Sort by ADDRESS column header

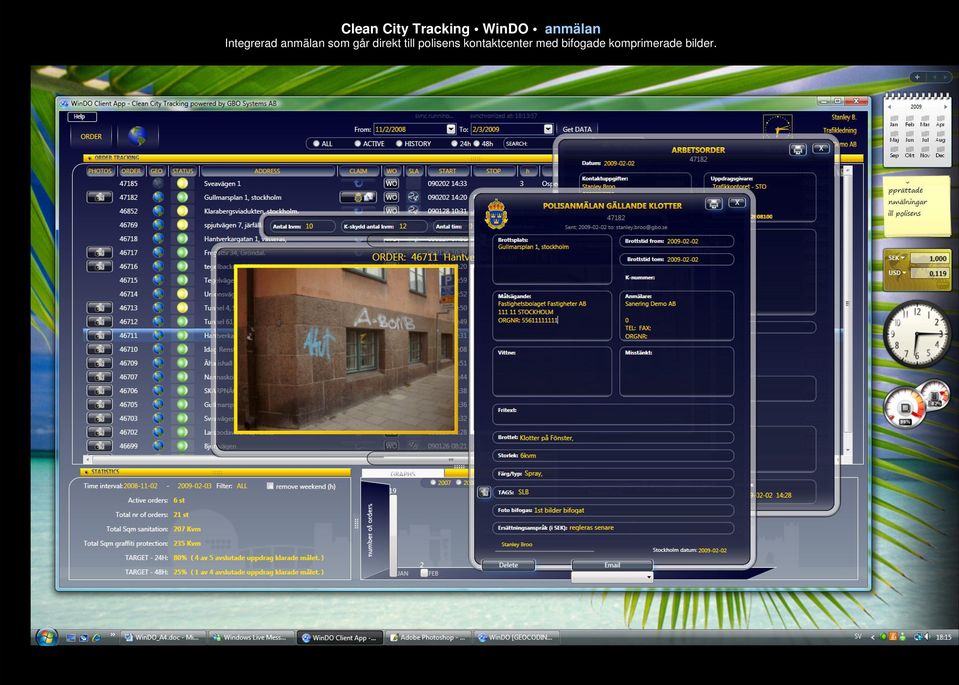267,171
